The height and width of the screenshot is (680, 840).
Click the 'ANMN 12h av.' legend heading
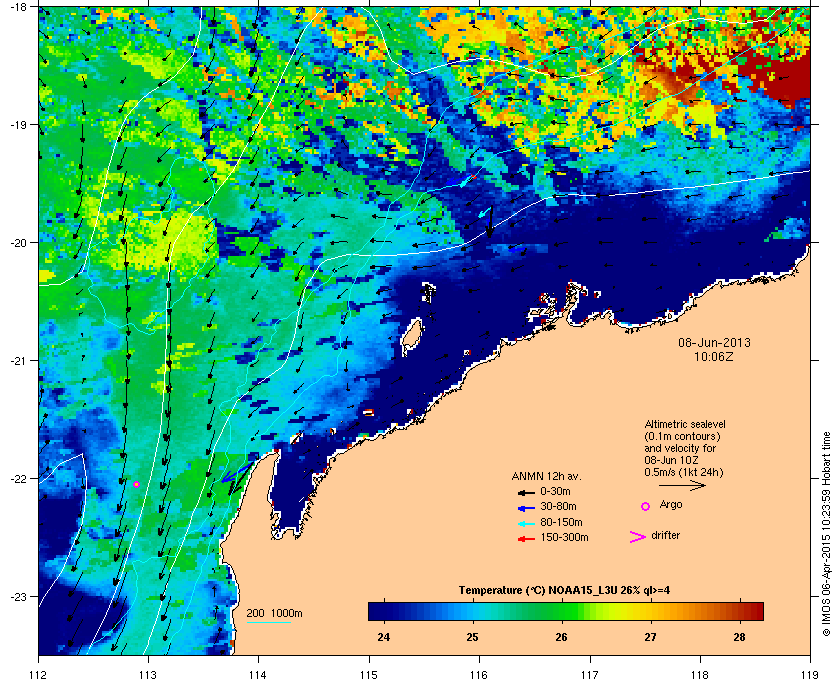(x=546, y=476)
